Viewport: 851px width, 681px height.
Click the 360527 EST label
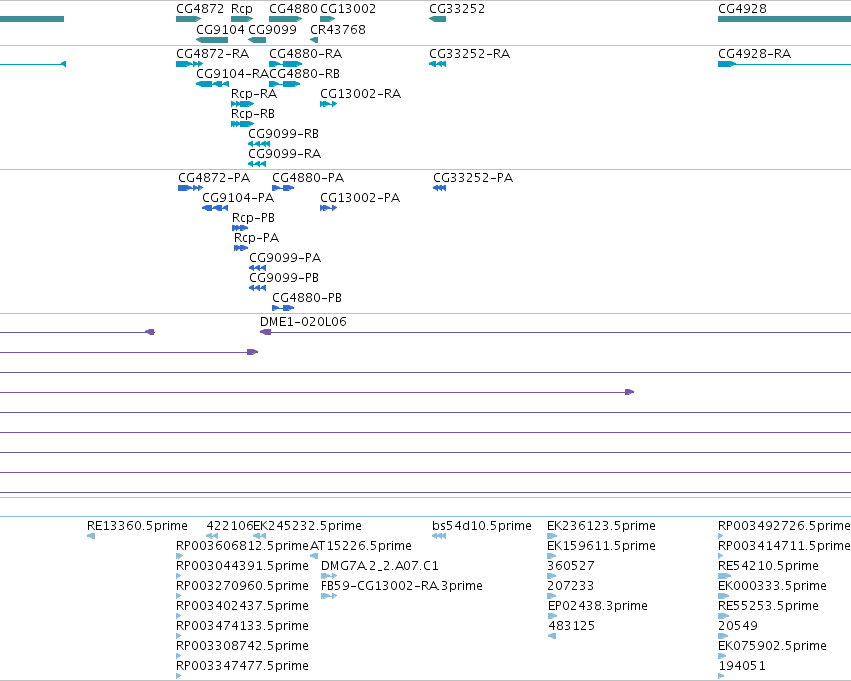point(571,565)
